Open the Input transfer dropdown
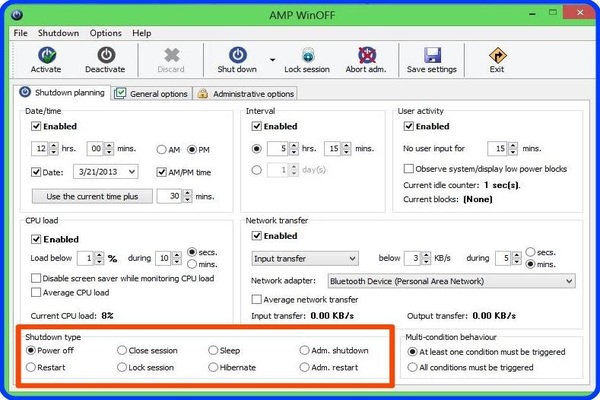Image resolution: width=600 pixels, height=400 pixels. click(x=305, y=259)
